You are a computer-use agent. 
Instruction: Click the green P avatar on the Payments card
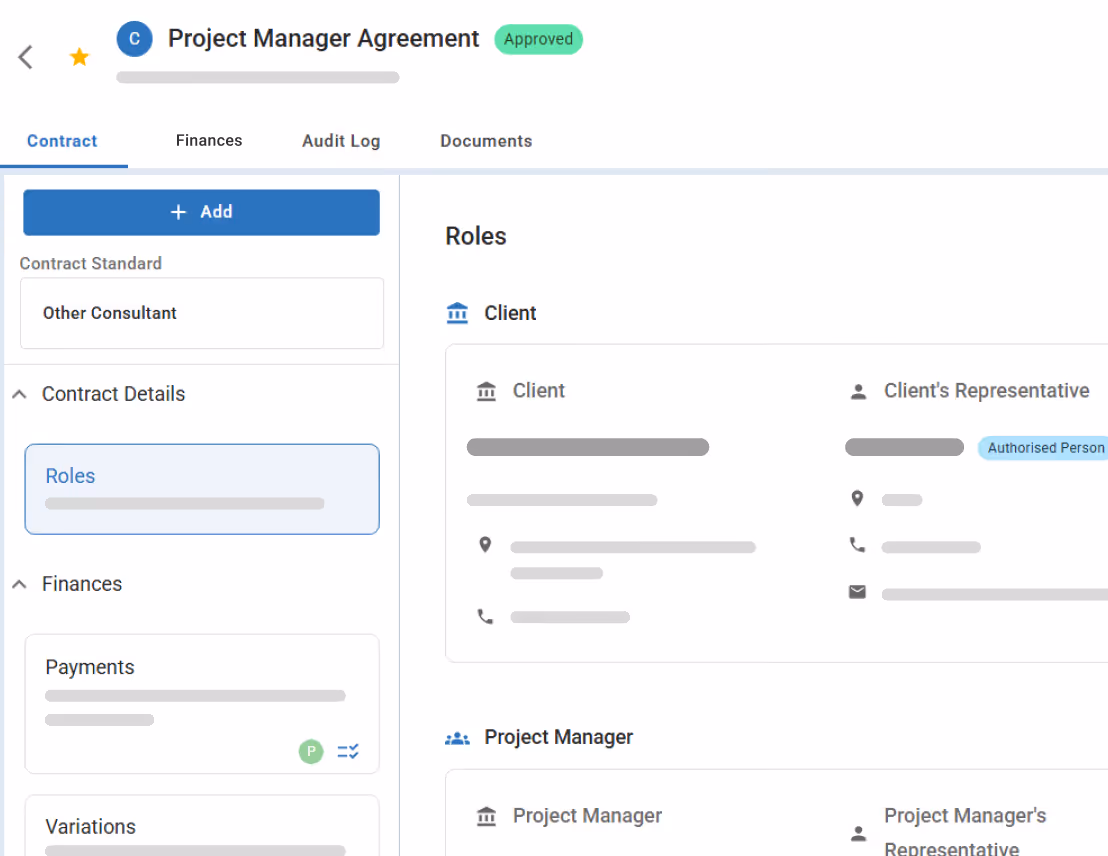click(x=311, y=751)
